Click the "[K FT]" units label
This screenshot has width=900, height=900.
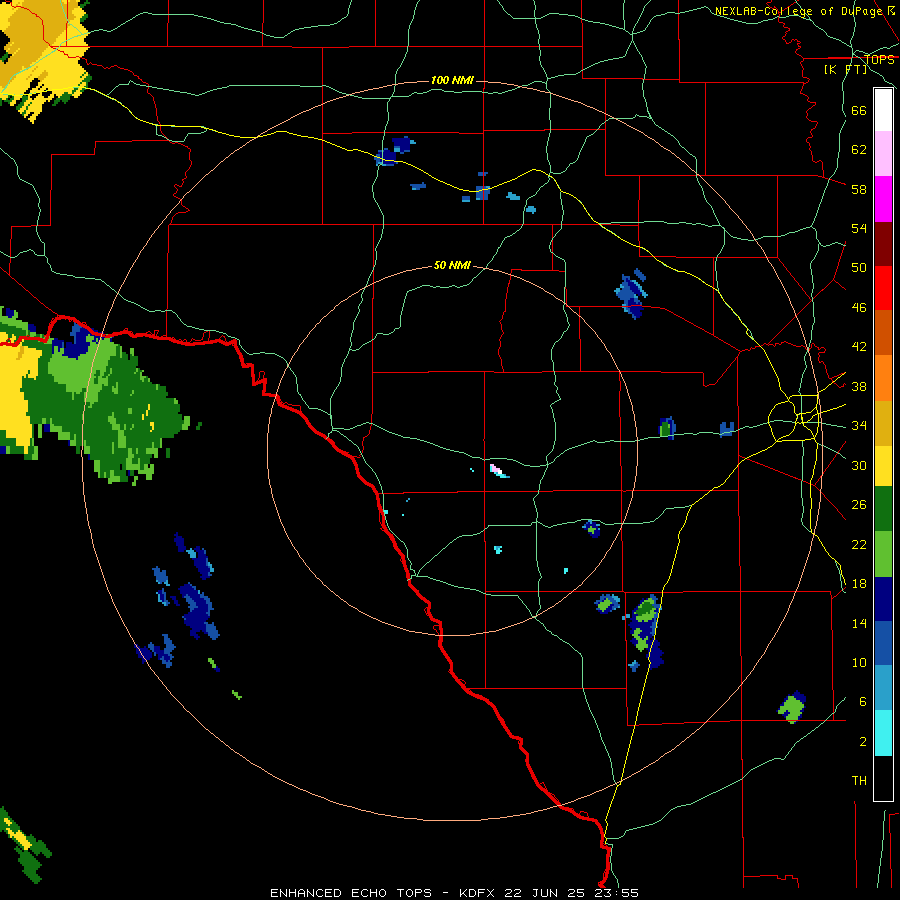pyautogui.click(x=845, y=69)
